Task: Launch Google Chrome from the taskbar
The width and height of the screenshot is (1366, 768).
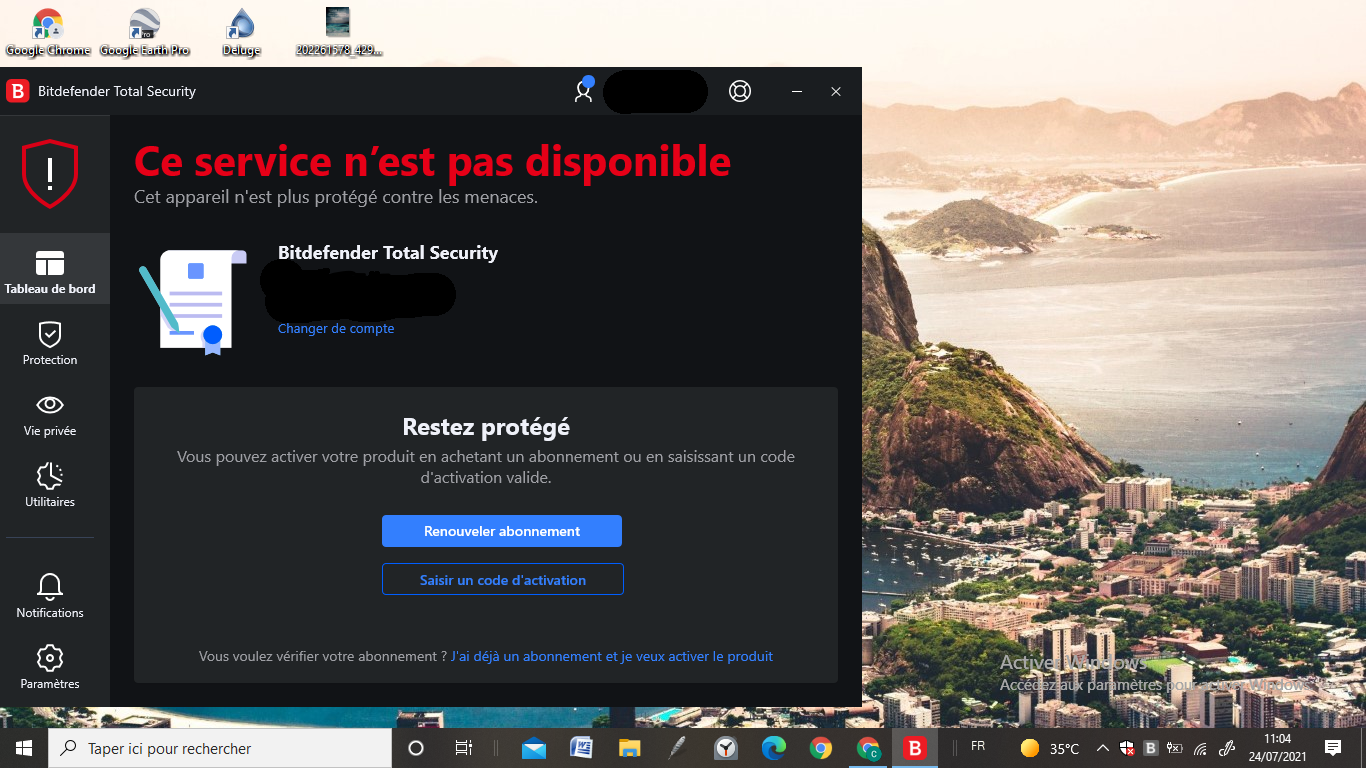Action: coord(821,748)
